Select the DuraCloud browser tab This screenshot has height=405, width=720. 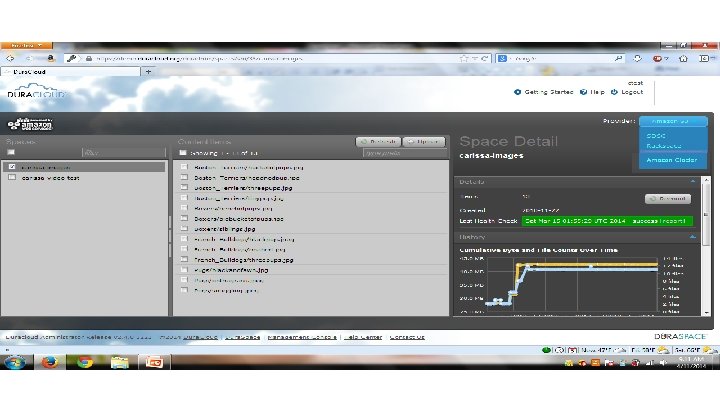pos(70,72)
